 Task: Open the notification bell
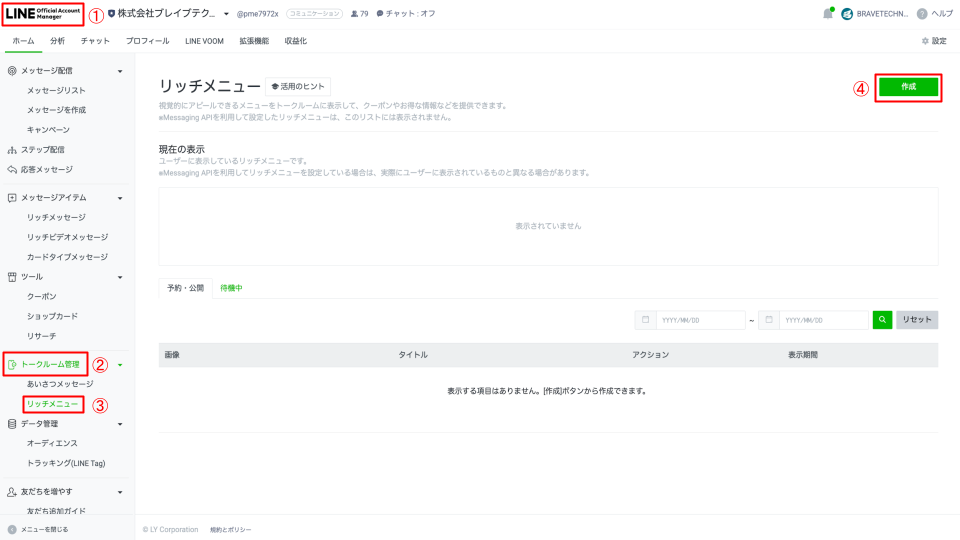tap(828, 13)
